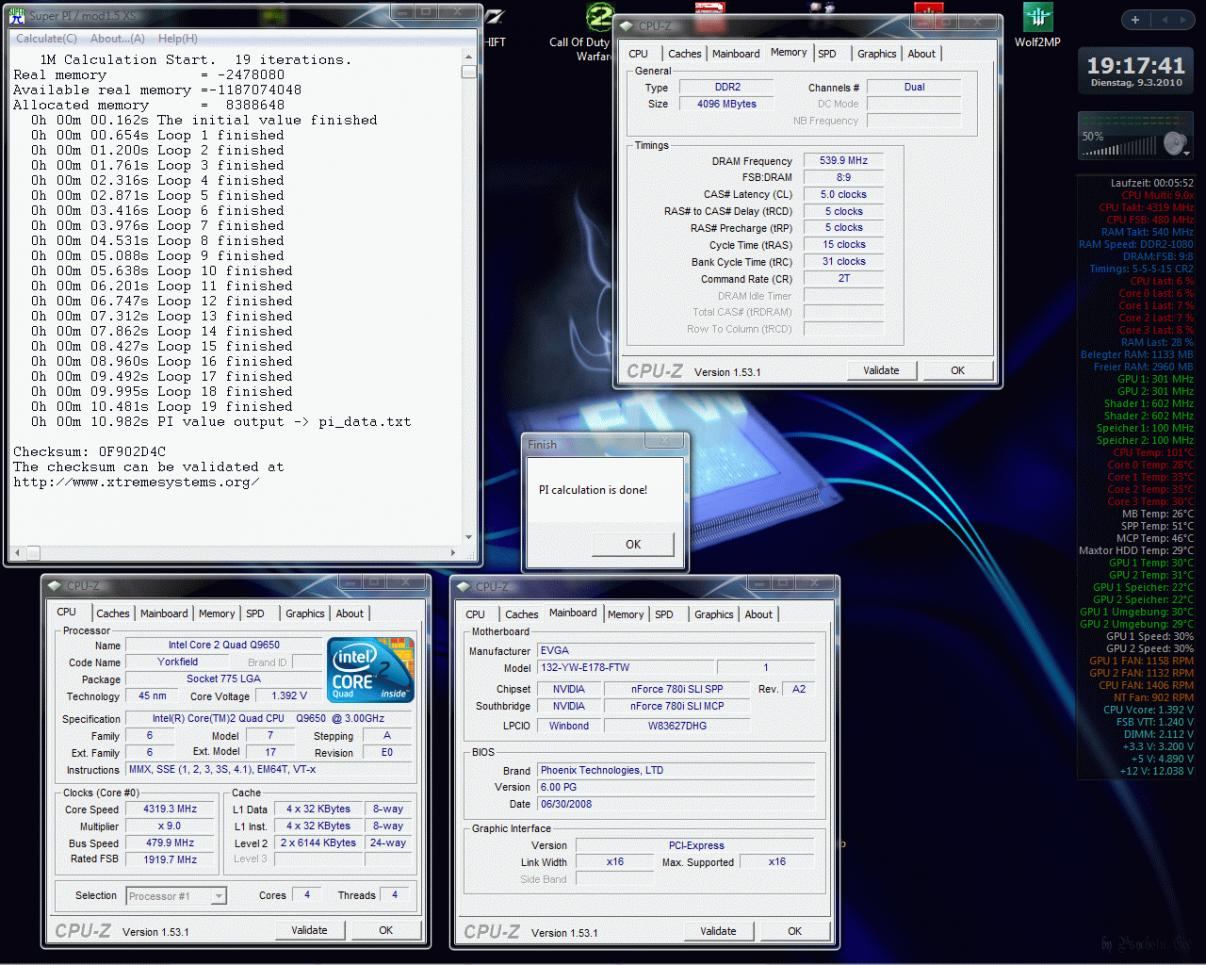Click Super PI scroll-right arrow
The width and height of the screenshot is (1206, 965).
tap(452, 552)
